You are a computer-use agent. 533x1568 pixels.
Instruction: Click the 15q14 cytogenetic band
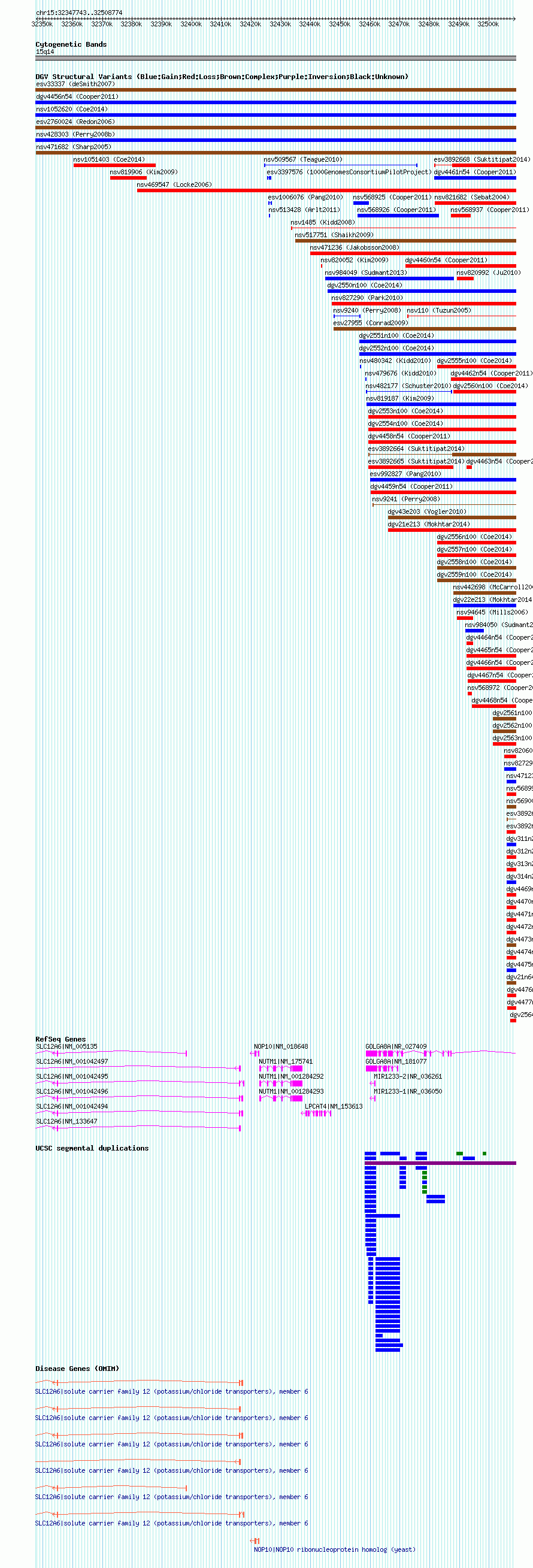(275, 59)
